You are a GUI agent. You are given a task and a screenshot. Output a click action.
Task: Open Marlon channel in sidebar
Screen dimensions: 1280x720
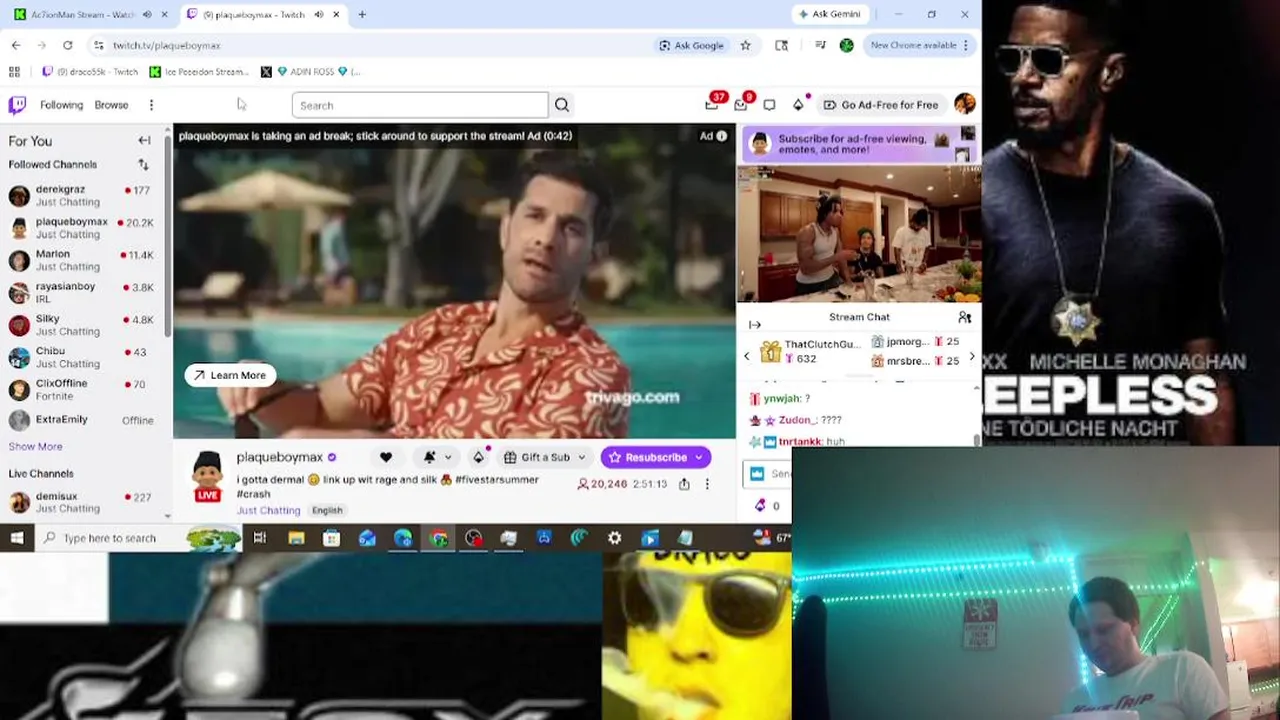81,260
